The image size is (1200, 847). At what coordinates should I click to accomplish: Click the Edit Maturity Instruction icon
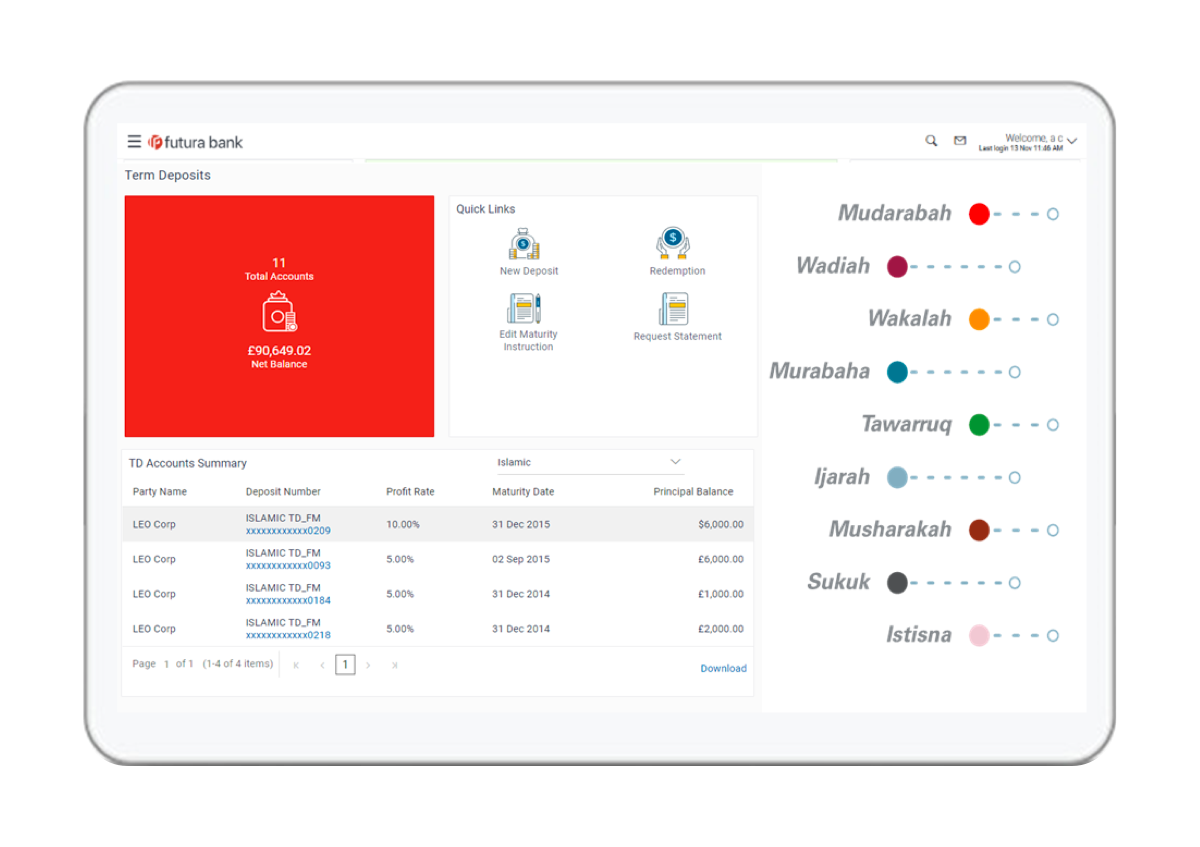[x=524, y=308]
